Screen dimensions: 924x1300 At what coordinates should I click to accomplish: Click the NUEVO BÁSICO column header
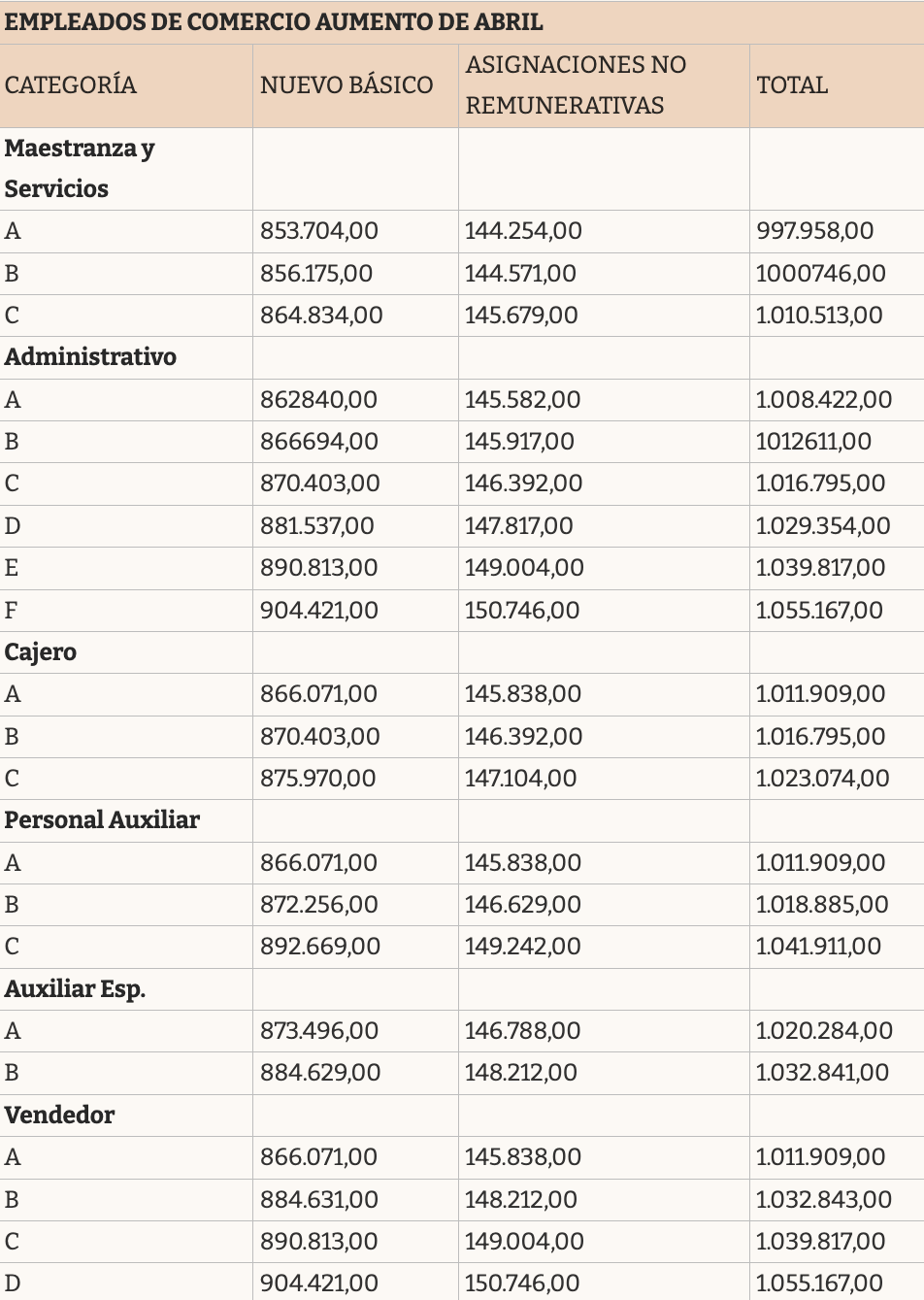click(x=346, y=85)
